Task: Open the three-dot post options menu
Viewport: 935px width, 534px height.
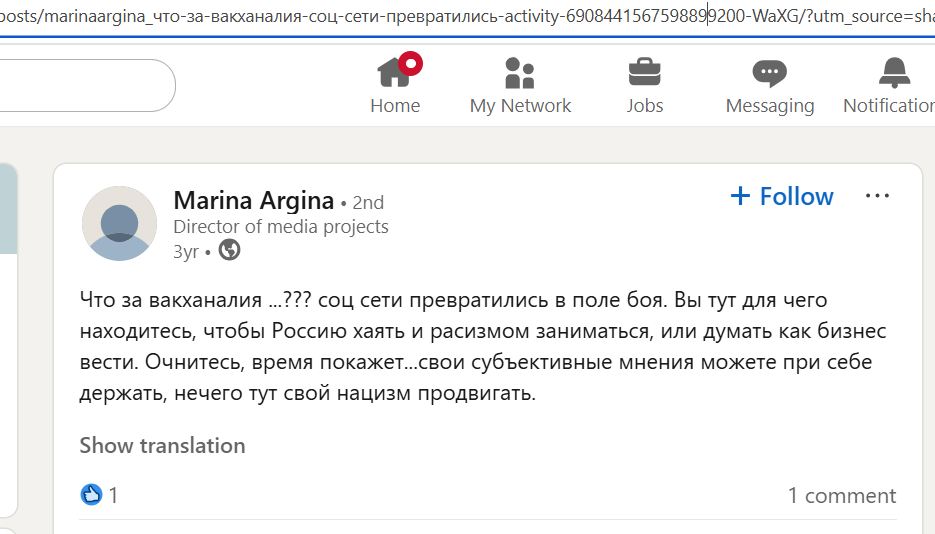Action: [x=877, y=196]
